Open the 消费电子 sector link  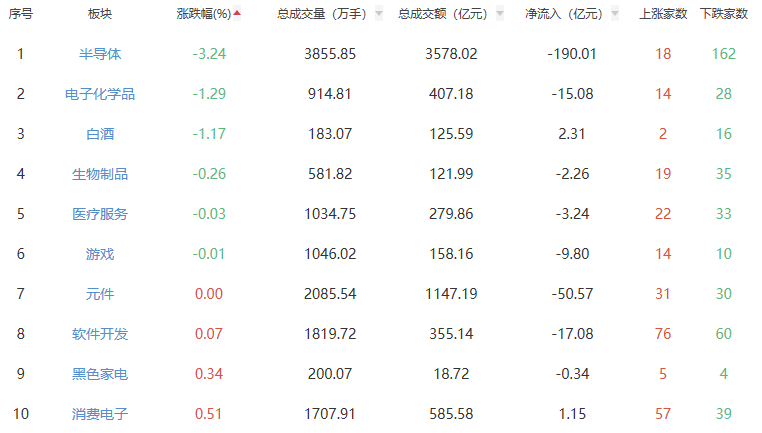pyautogui.click(x=100, y=414)
